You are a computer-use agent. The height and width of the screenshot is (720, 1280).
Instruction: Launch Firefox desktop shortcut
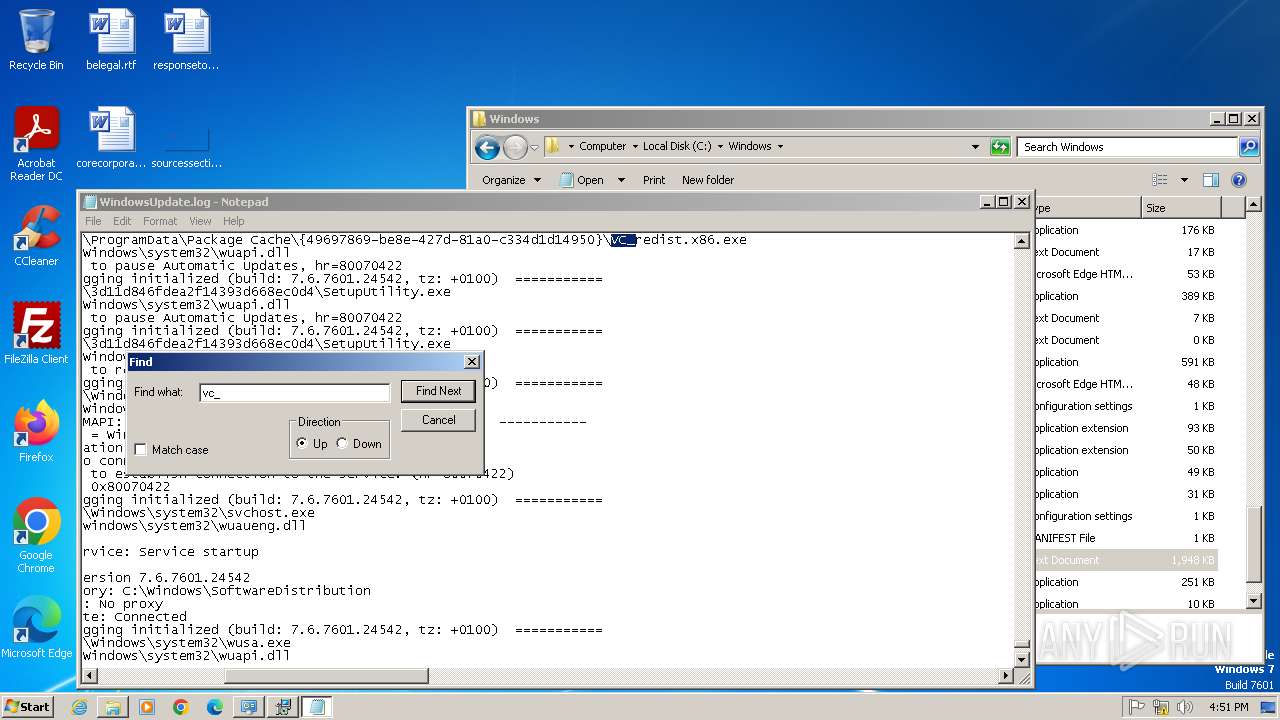[x=36, y=431]
